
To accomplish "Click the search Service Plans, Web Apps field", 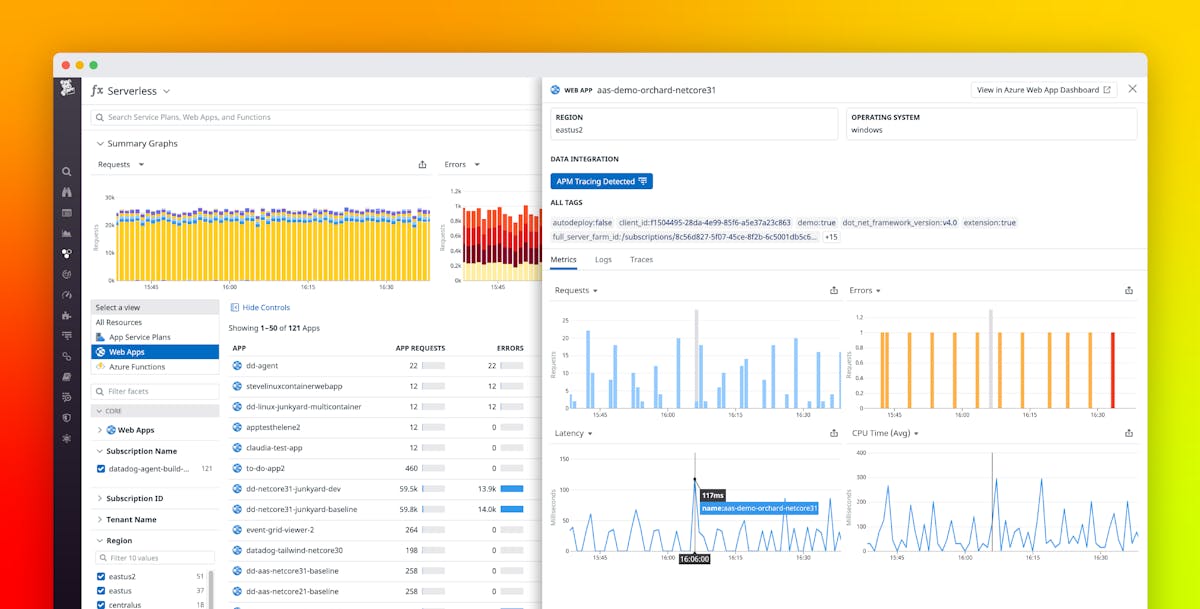I will pyautogui.click(x=315, y=117).
